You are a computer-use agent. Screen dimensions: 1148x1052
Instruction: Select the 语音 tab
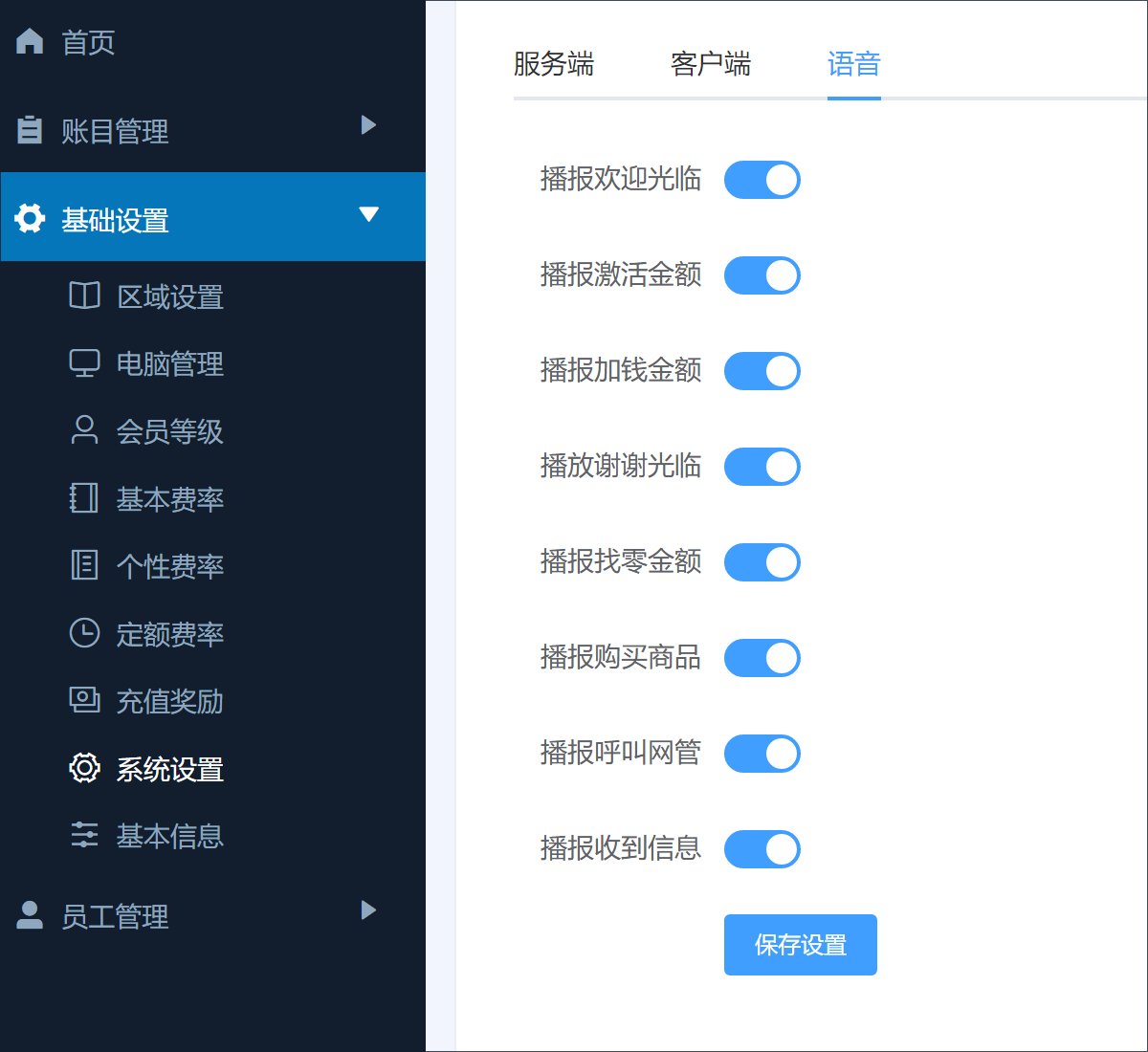click(x=854, y=64)
